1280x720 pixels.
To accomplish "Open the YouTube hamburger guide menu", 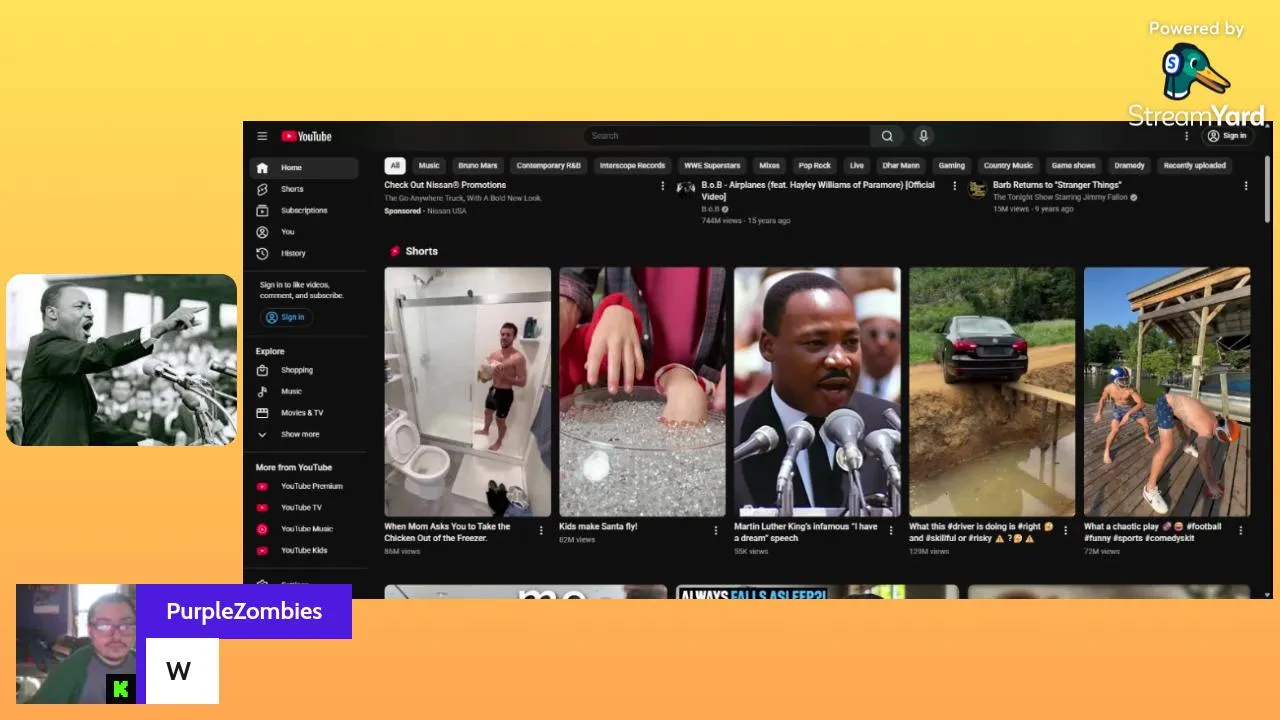I will point(262,136).
